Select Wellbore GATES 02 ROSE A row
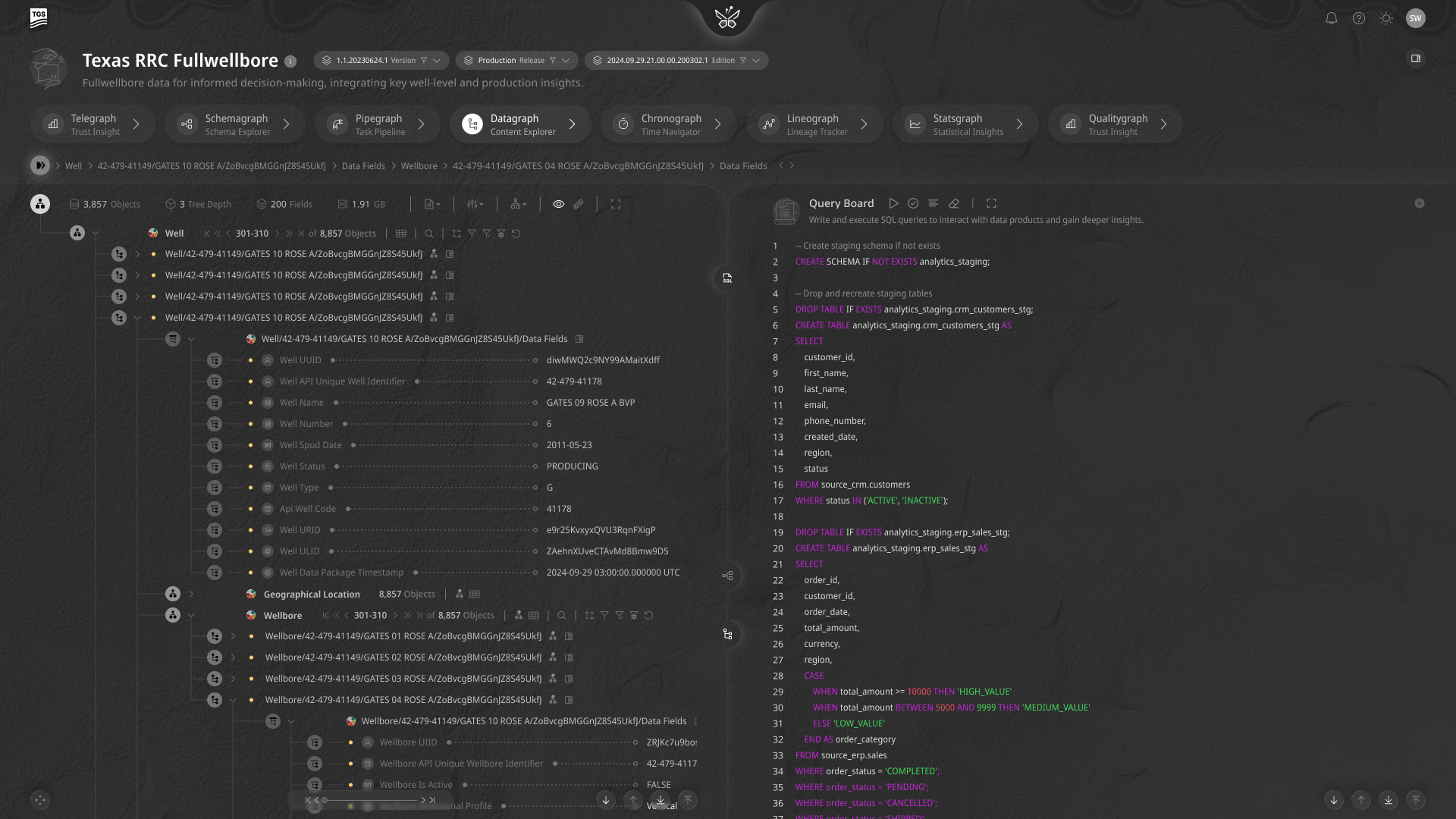Image resolution: width=1456 pixels, height=819 pixels. 403,657
